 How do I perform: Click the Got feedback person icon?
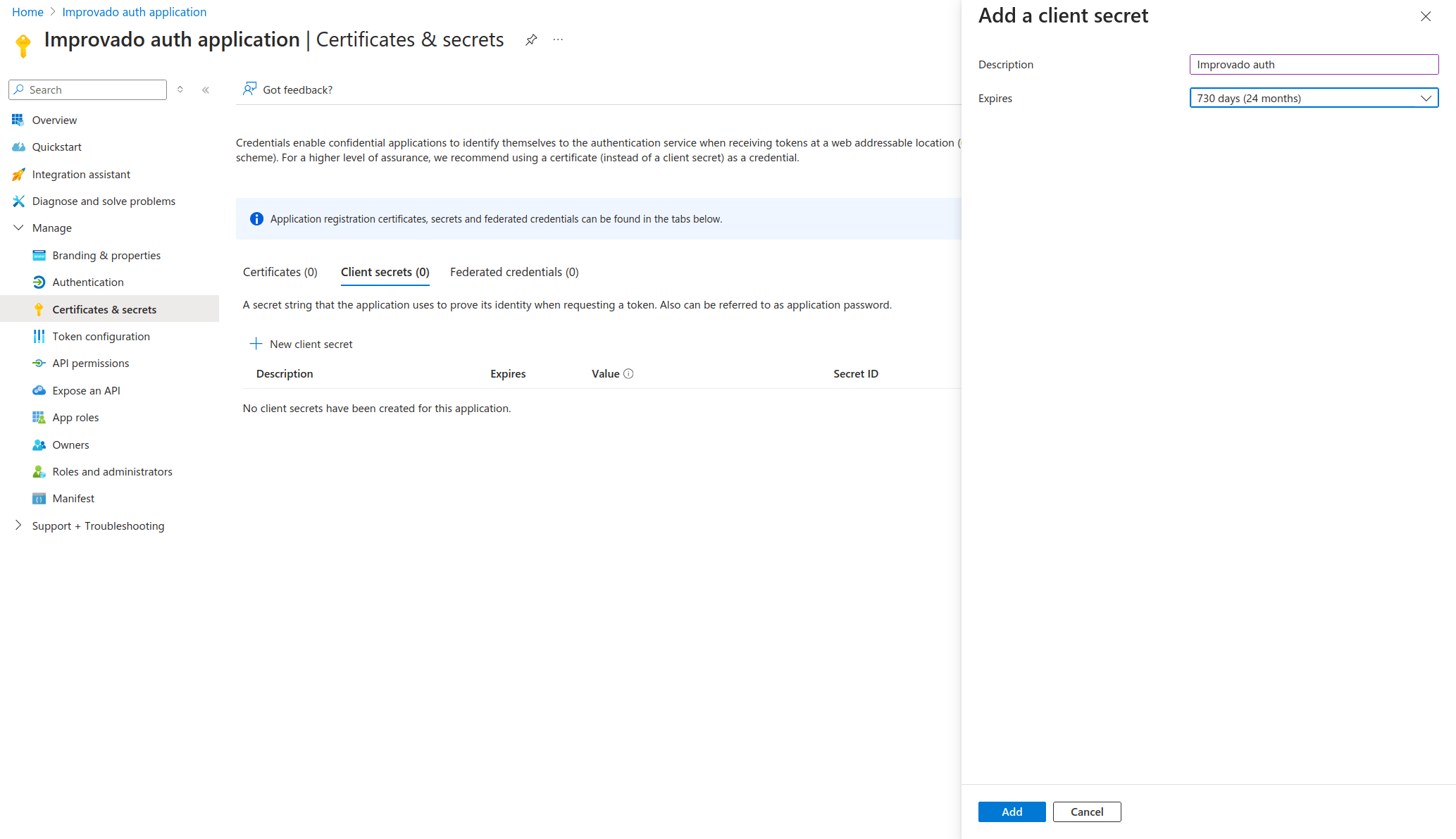(x=249, y=89)
